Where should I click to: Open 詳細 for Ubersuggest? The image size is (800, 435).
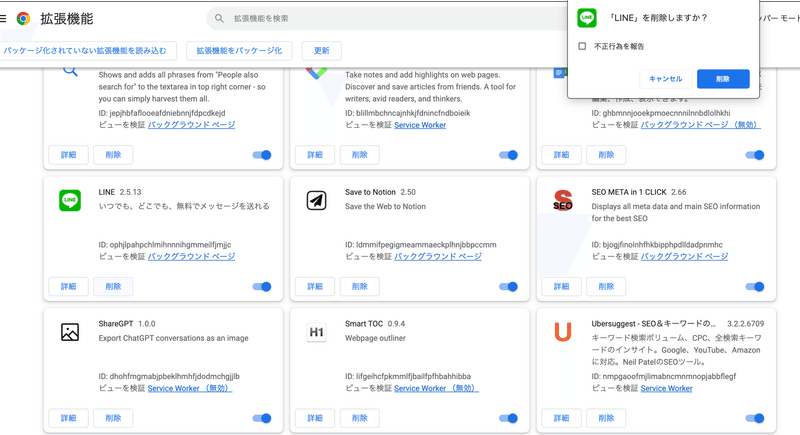point(561,418)
